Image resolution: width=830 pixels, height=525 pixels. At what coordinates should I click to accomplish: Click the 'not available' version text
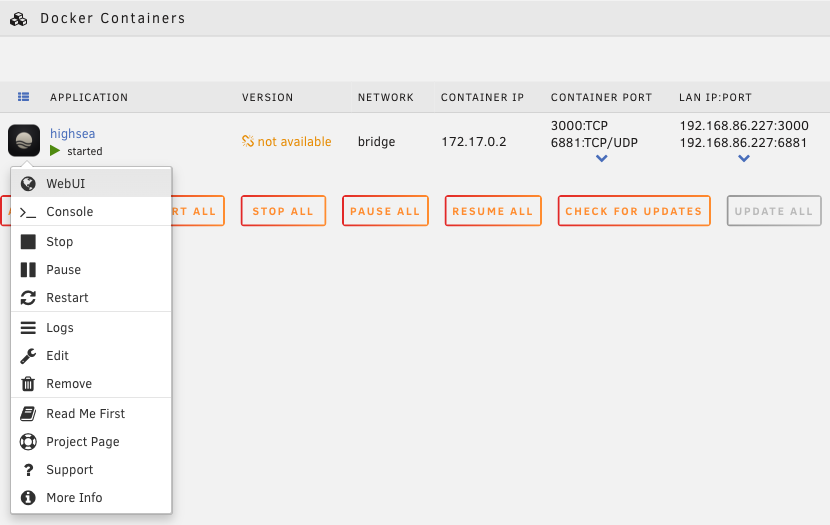click(294, 141)
